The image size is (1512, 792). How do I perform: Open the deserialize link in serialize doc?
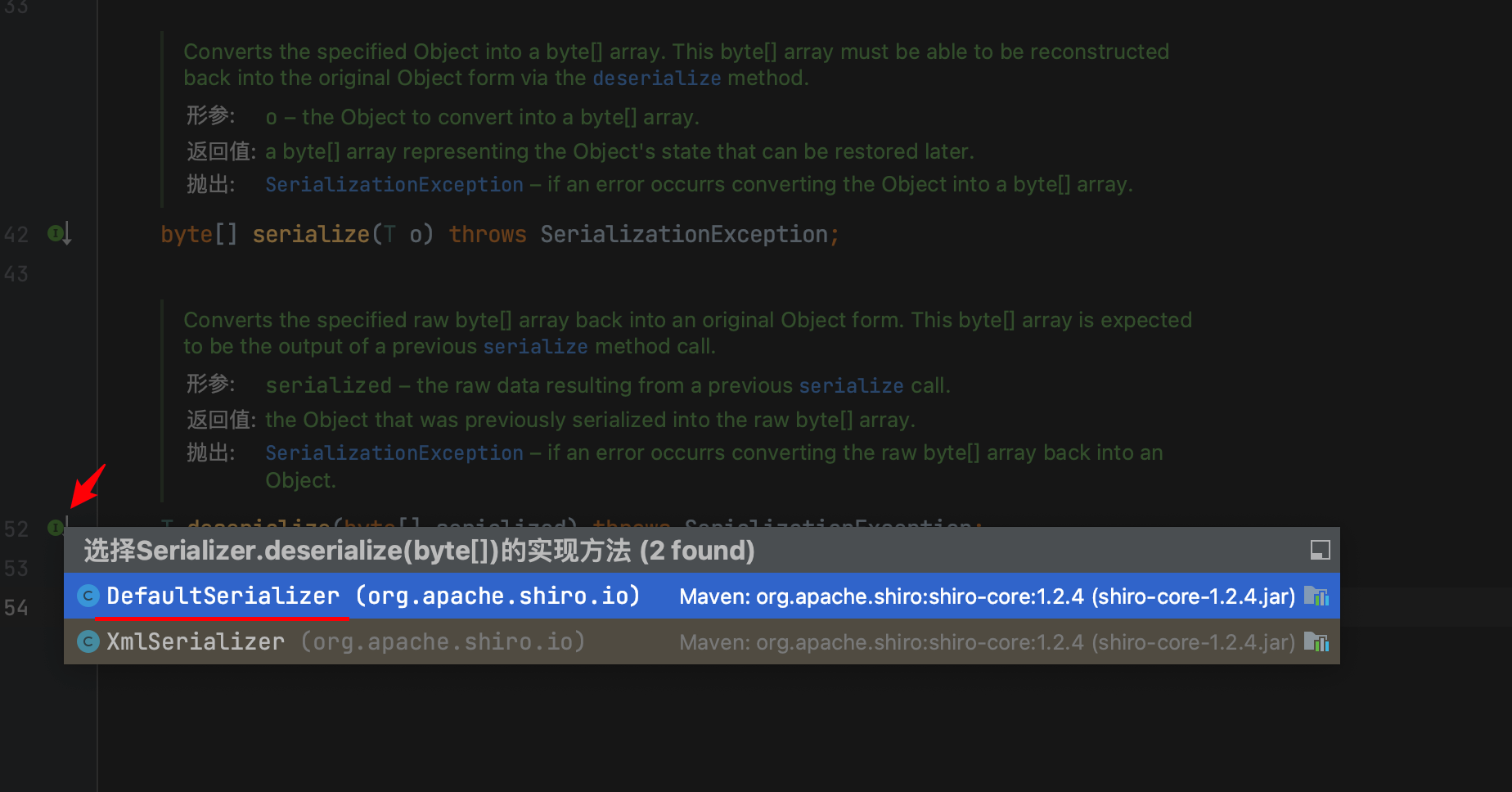(x=656, y=79)
